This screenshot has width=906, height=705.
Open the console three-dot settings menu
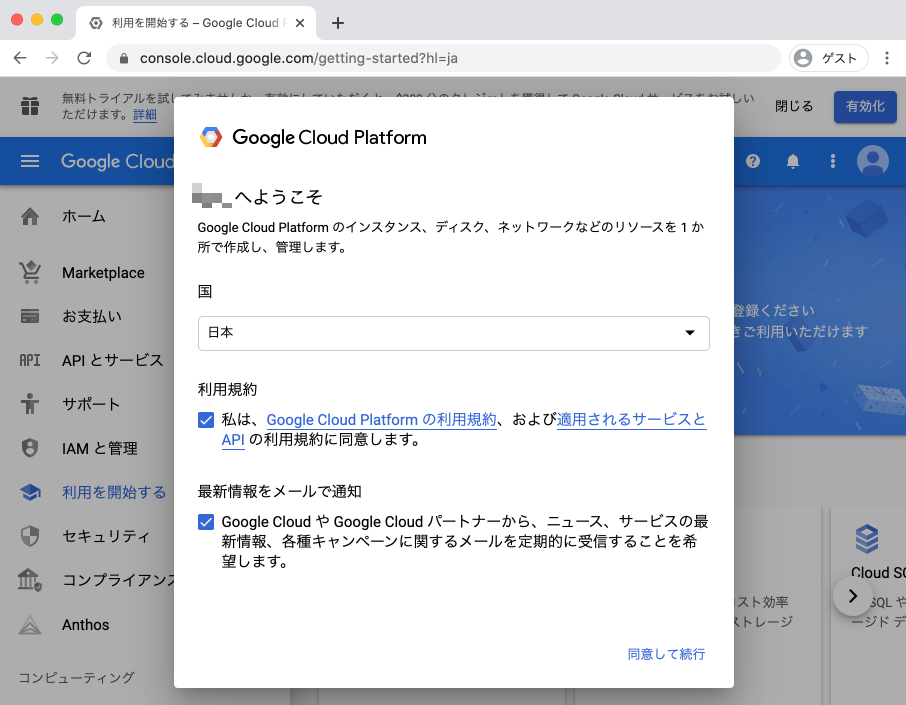pyautogui.click(x=833, y=161)
